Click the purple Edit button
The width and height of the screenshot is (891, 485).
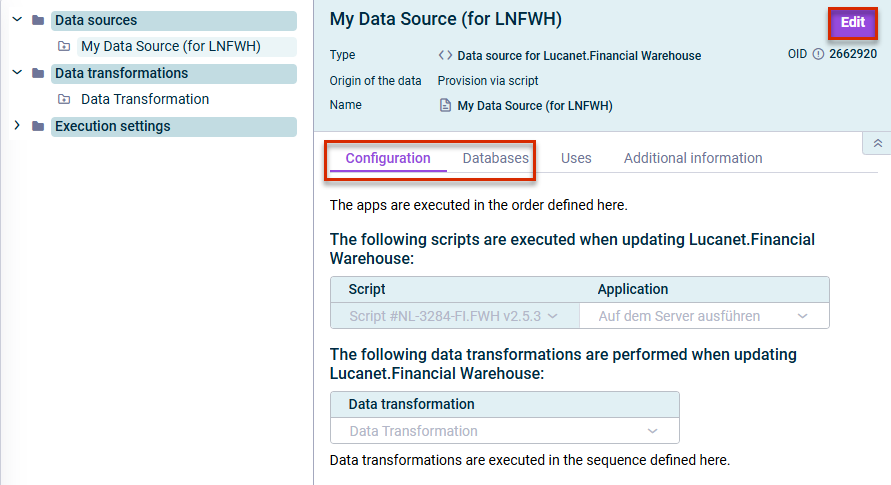852,23
